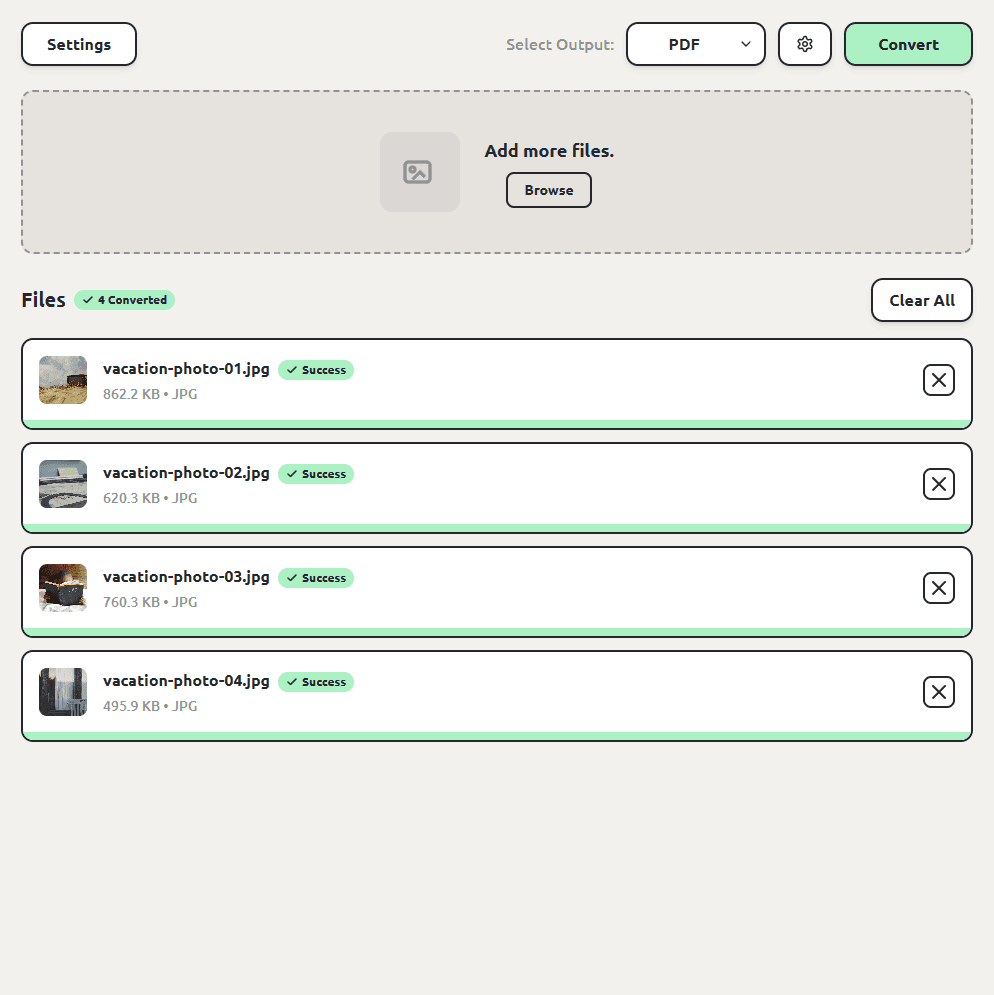Click the Success badge for vacation-photo-02.jpg
Image resolution: width=994 pixels, height=995 pixels.
(x=316, y=474)
